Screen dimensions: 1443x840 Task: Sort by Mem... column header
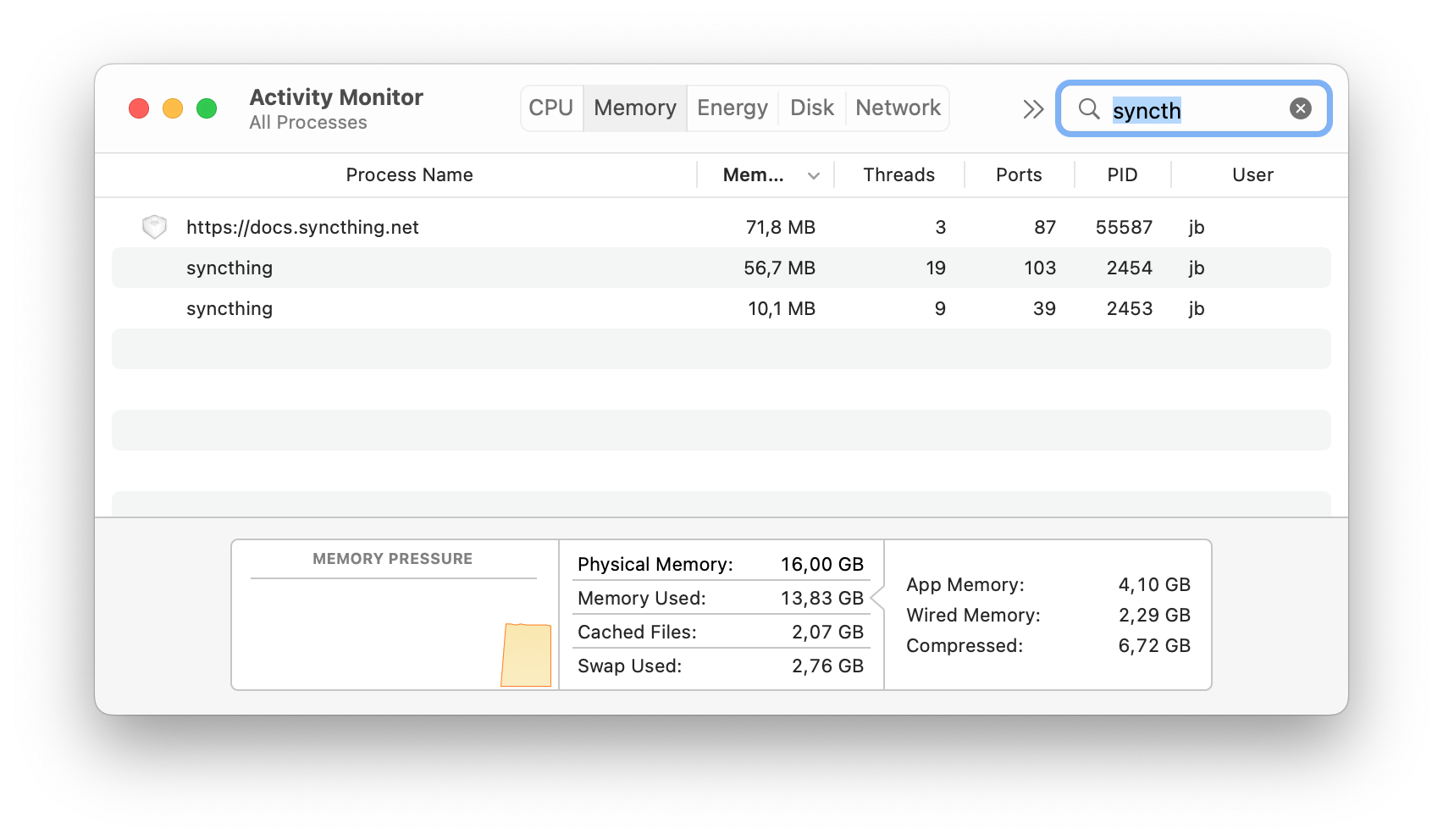(x=754, y=175)
